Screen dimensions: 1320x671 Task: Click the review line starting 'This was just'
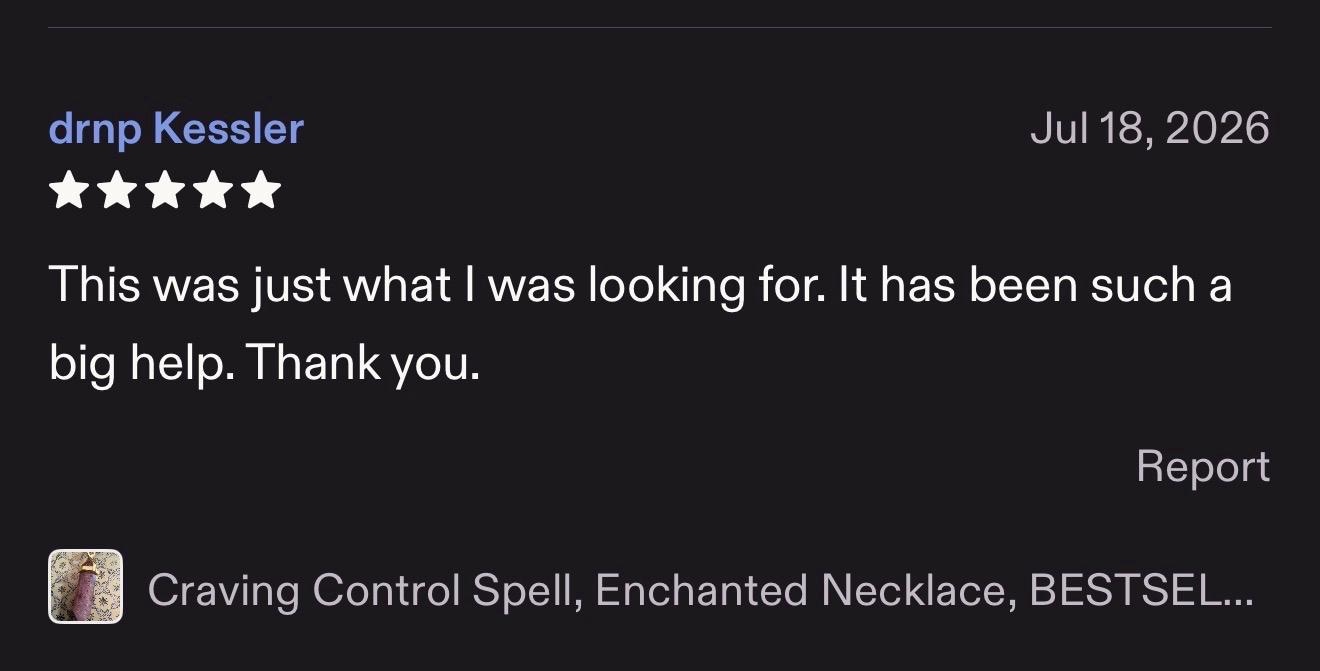pyautogui.click(x=640, y=286)
